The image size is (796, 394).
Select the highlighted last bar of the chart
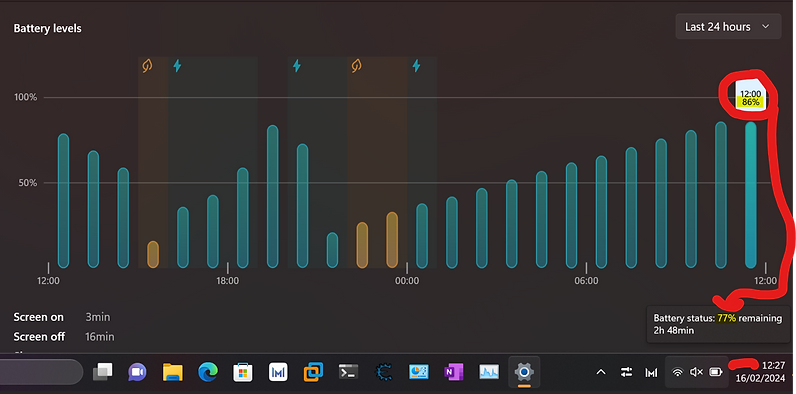(750, 195)
